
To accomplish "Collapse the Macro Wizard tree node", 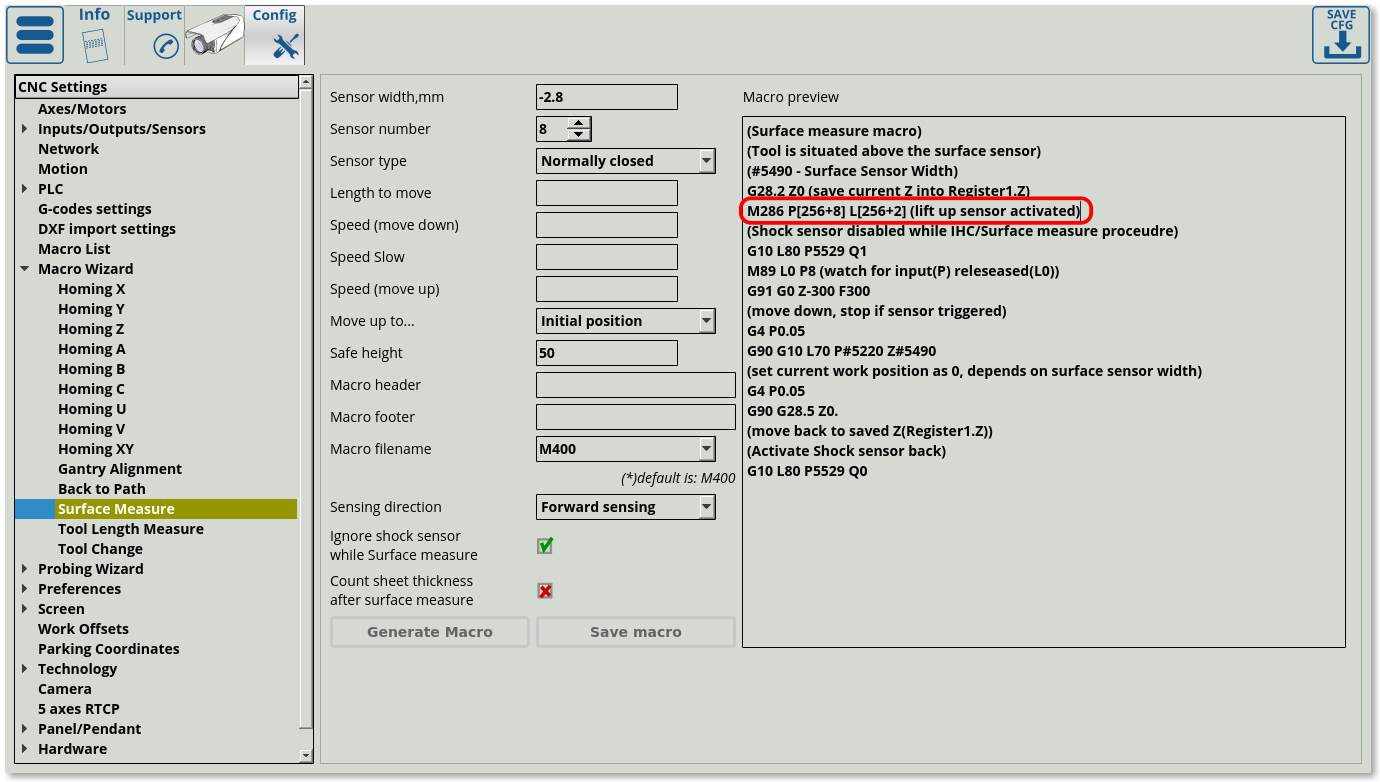I will (x=25, y=269).
